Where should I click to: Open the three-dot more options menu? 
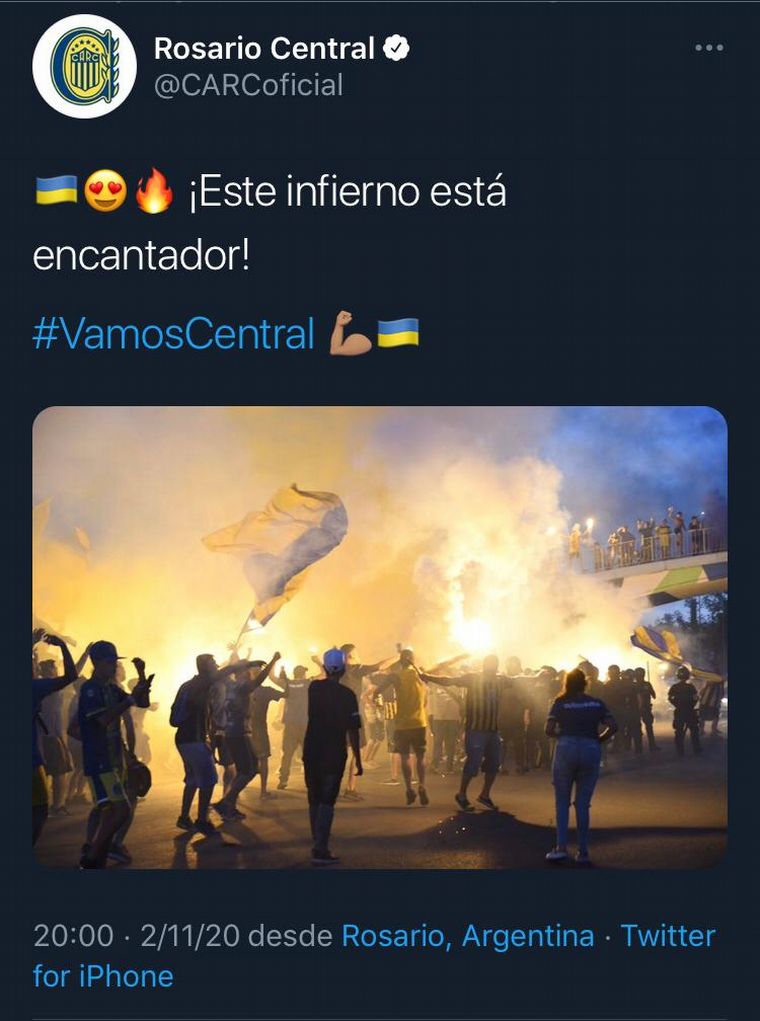709,48
